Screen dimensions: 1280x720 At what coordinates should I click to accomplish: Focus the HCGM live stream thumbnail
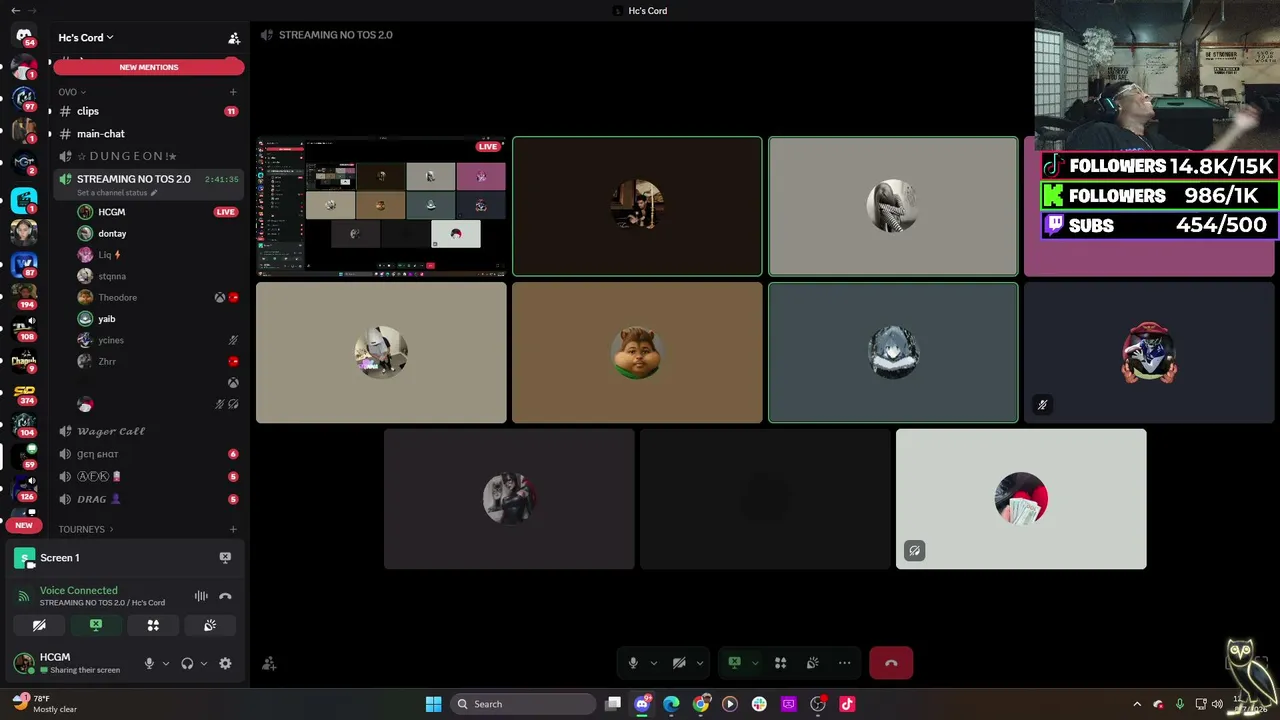[x=381, y=206]
